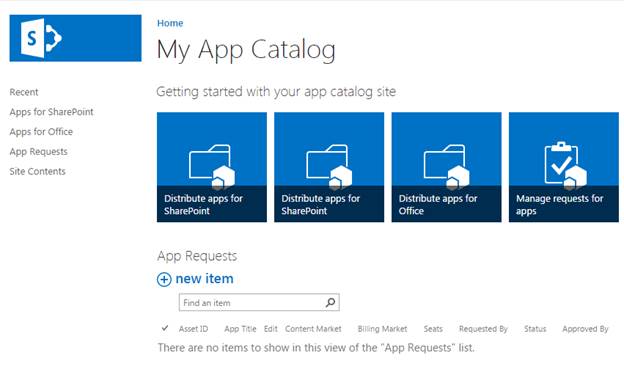
Task: Open Recent in the left navigation
Action: 24,92
